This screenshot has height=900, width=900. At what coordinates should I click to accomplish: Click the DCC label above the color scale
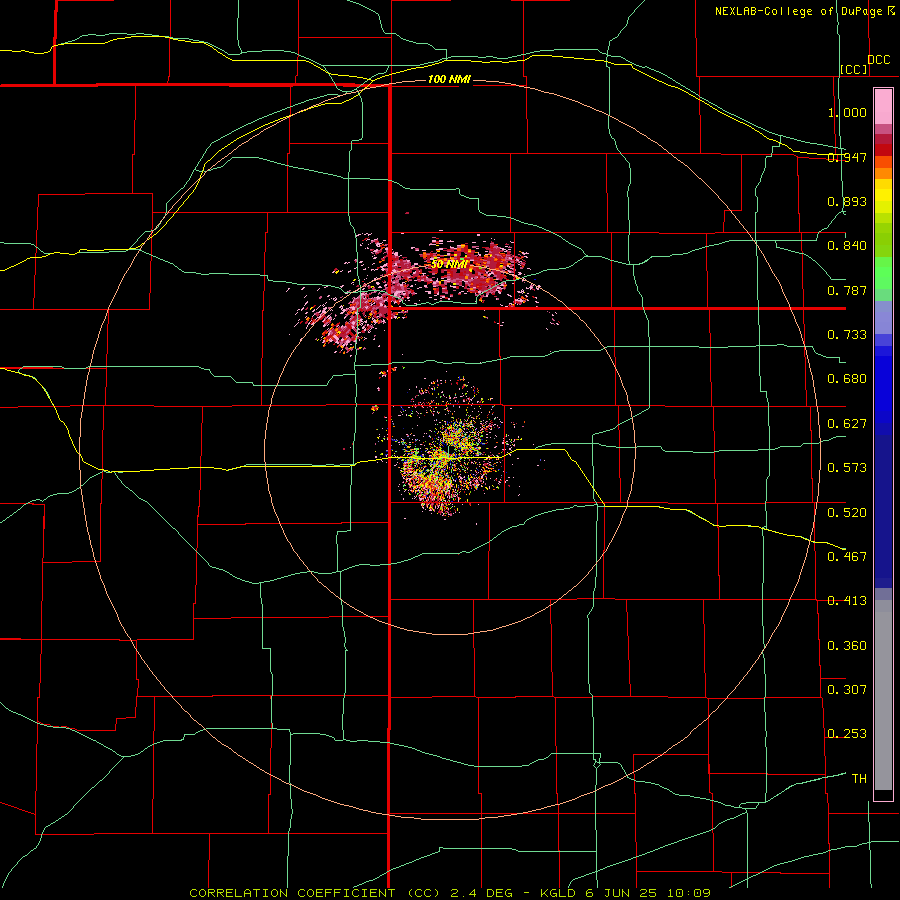[x=878, y=60]
